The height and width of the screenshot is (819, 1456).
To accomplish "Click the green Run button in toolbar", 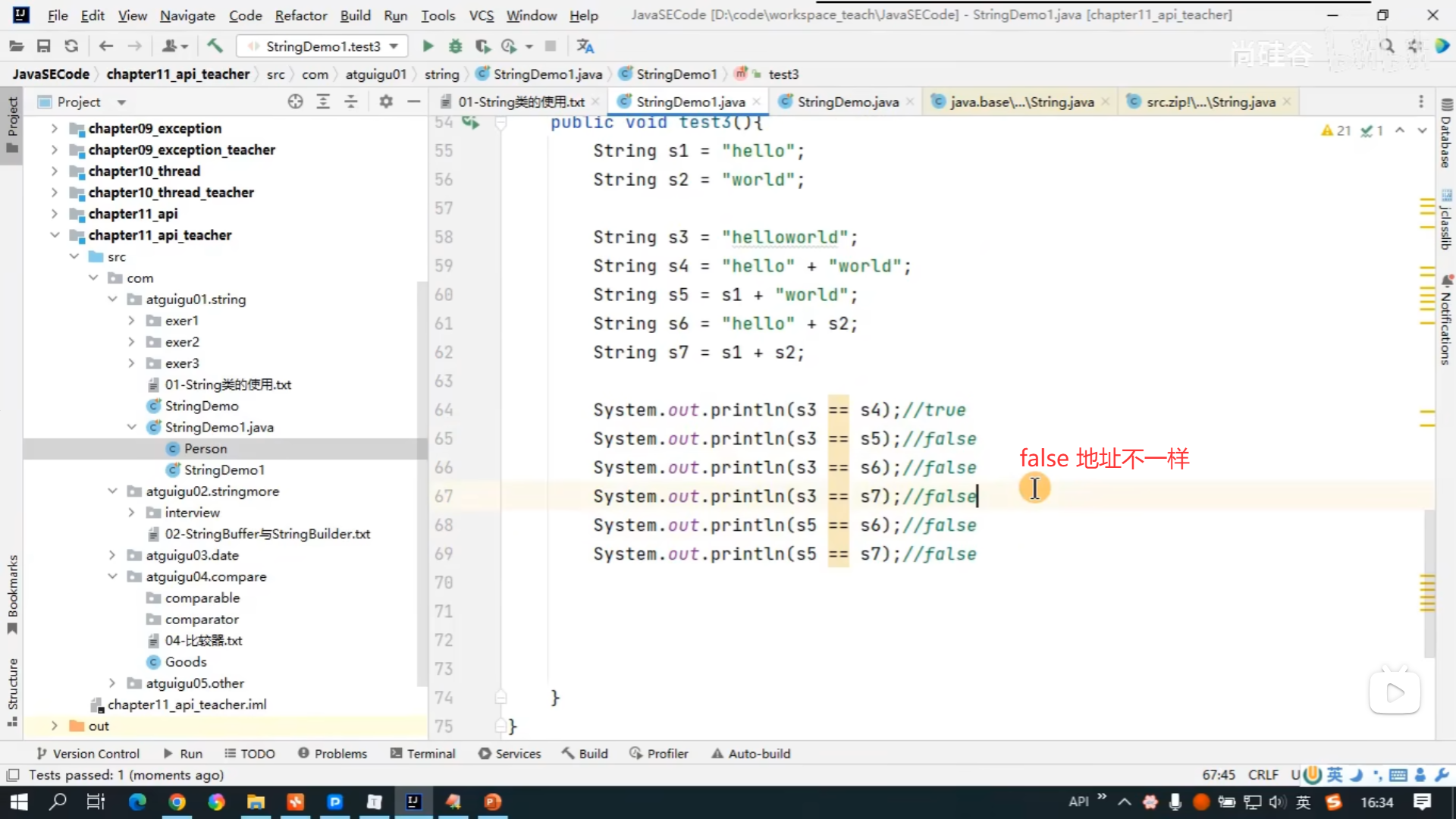I will coord(428,46).
